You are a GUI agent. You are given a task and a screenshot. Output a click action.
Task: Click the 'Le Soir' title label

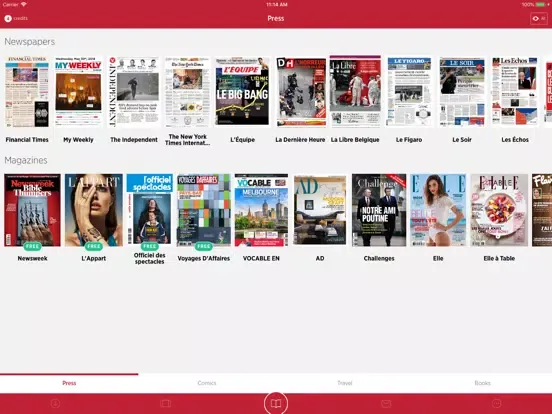tap(462, 140)
